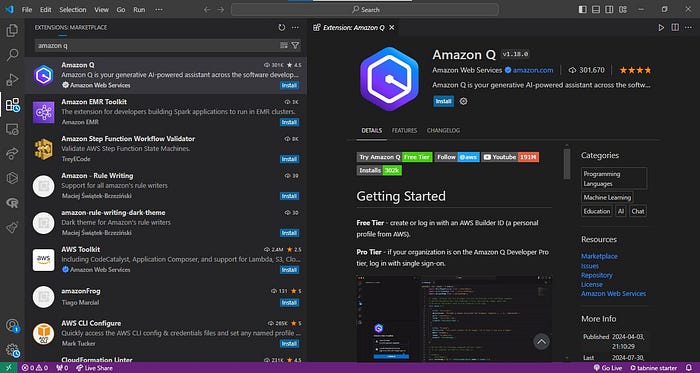The image size is (700, 373).
Task: Open the Go menu
Action: (x=121, y=9)
